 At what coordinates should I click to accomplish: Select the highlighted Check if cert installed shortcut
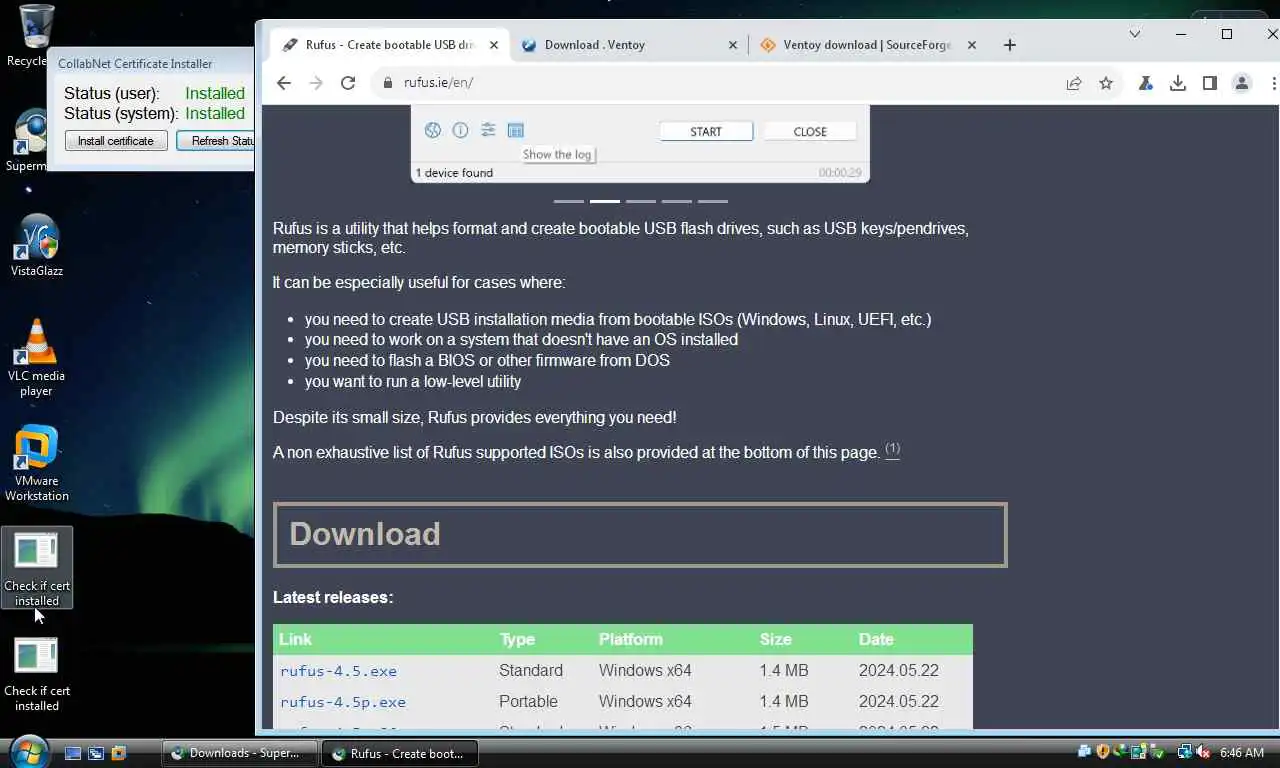point(37,567)
